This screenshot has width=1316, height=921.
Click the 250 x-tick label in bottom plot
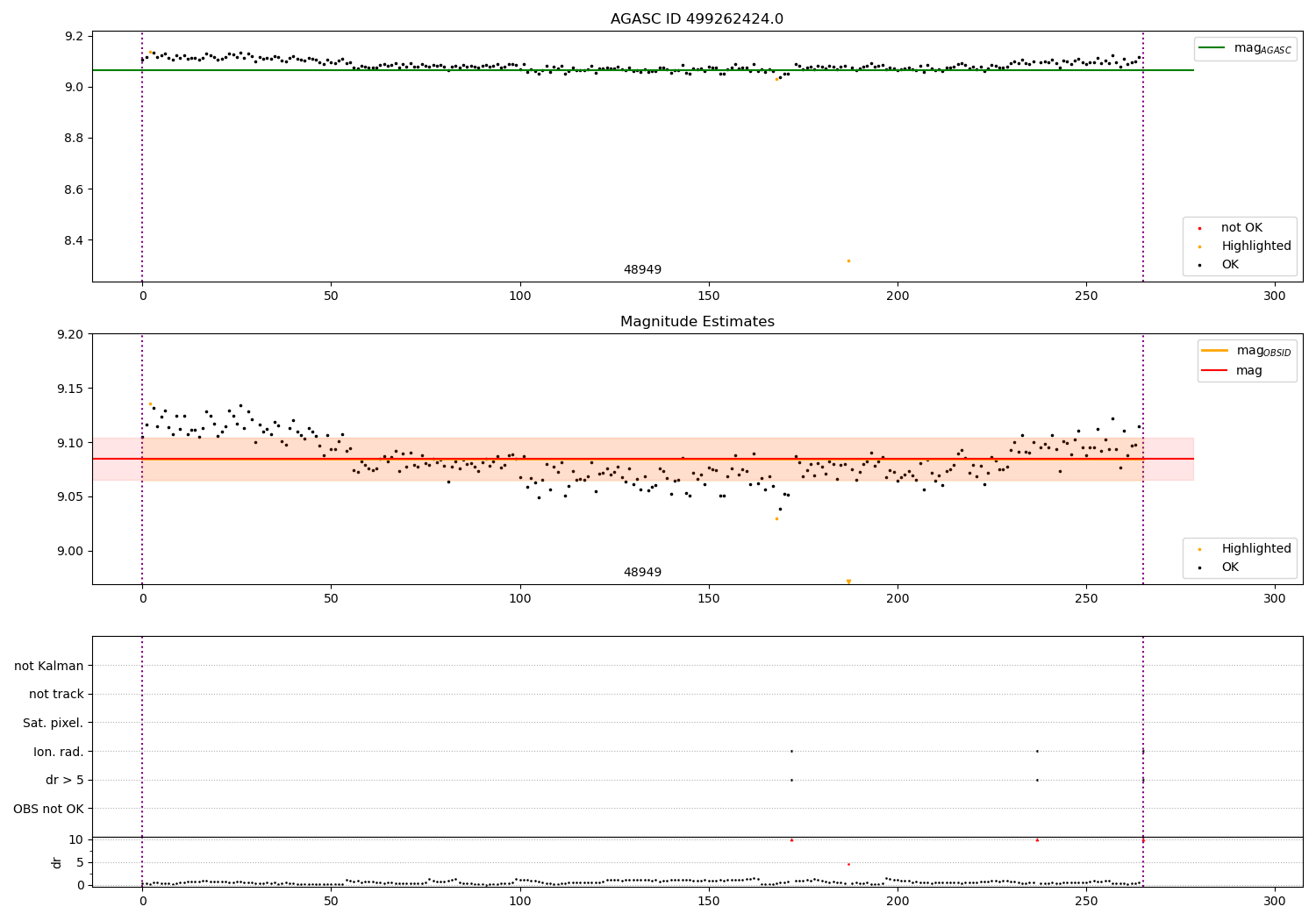[1086, 900]
